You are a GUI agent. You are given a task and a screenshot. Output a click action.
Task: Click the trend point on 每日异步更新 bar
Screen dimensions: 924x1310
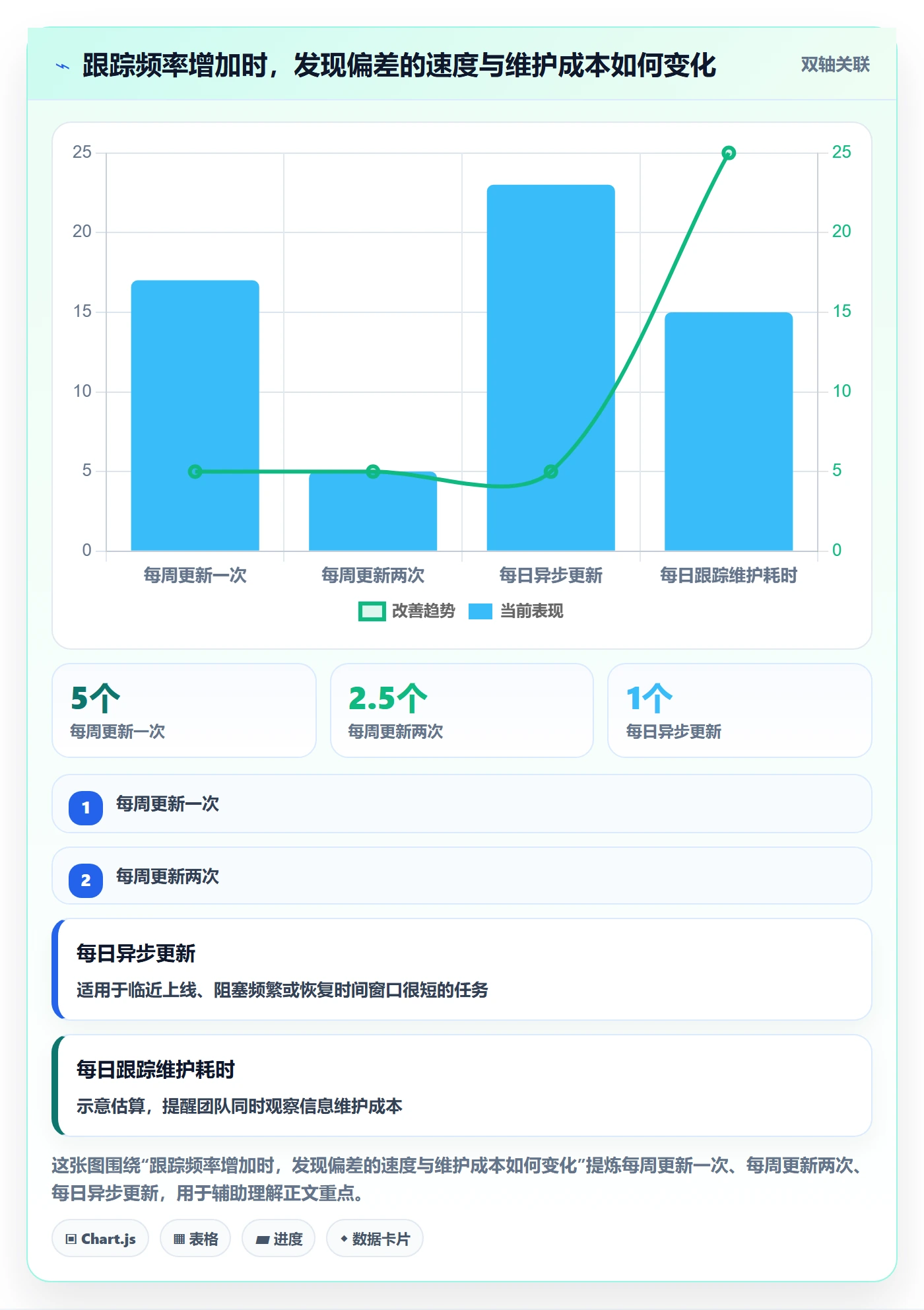[x=551, y=471]
